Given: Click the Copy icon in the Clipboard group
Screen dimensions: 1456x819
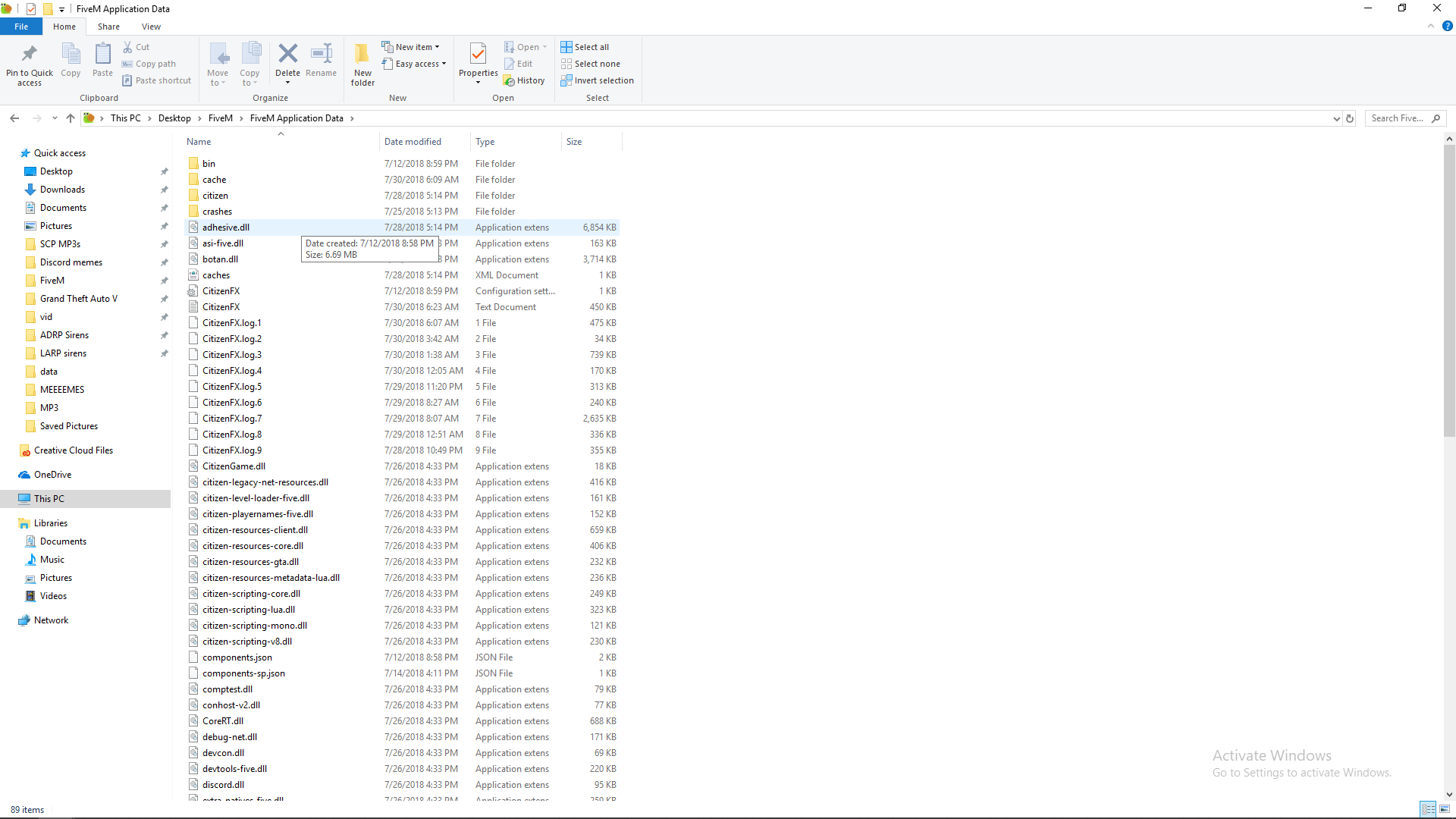Looking at the screenshot, I should click(x=71, y=54).
